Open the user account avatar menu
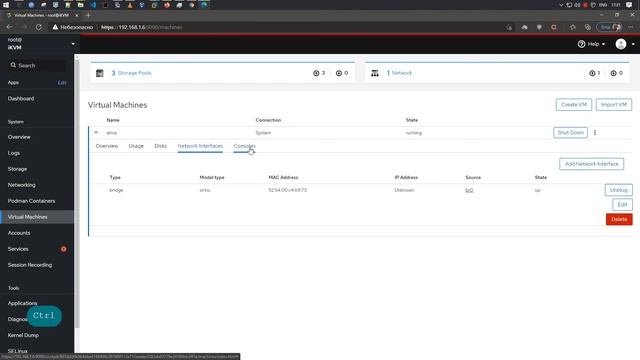 pos(624,44)
